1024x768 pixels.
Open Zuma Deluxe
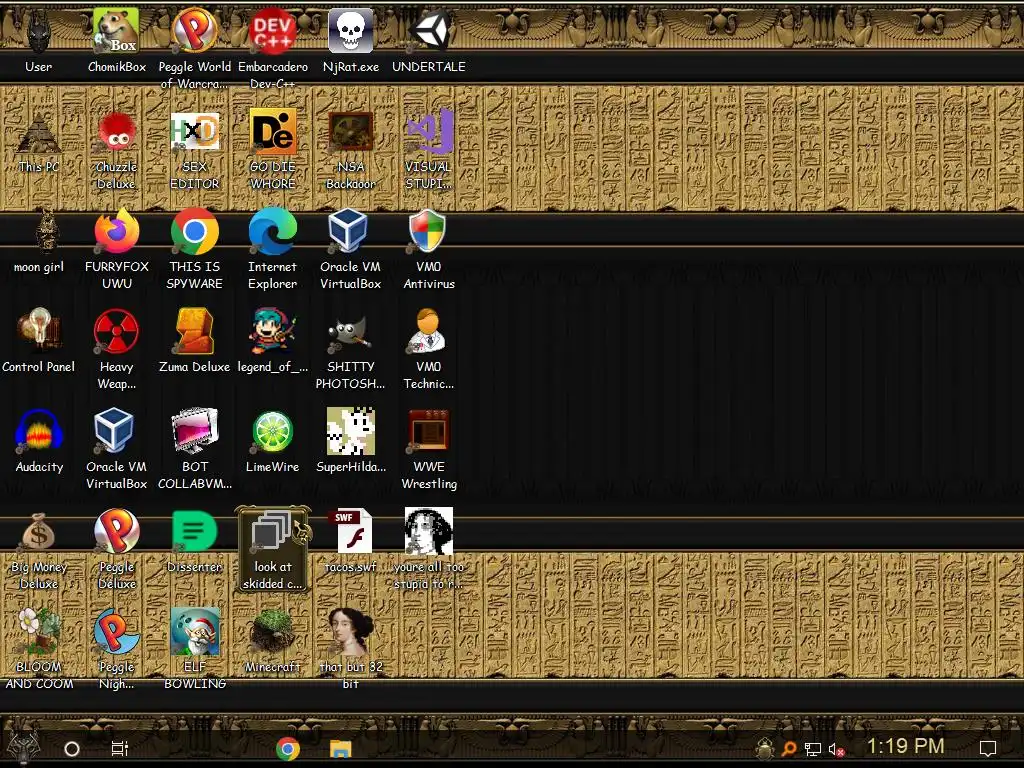click(195, 342)
